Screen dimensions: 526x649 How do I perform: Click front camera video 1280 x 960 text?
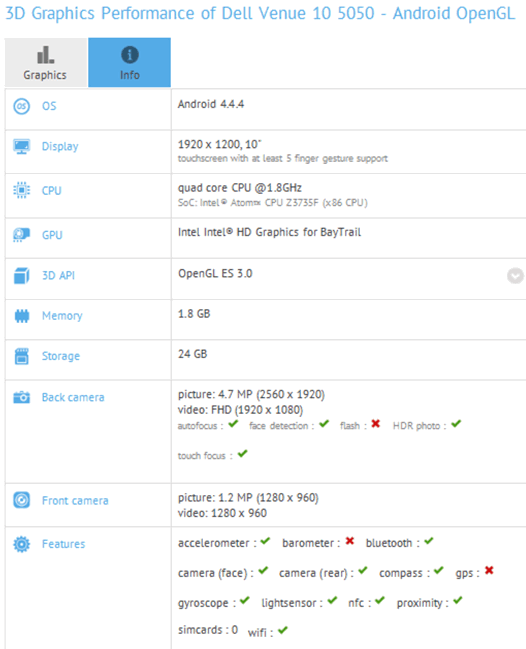coord(222,513)
